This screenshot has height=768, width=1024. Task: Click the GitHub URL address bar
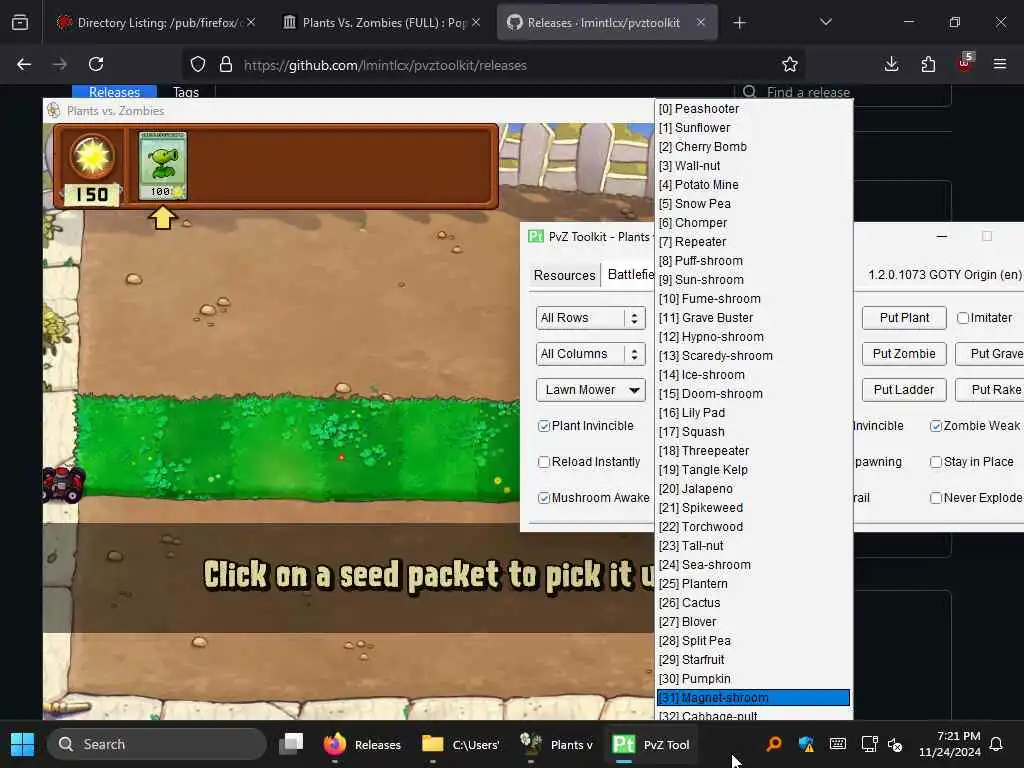coord(493,65)
